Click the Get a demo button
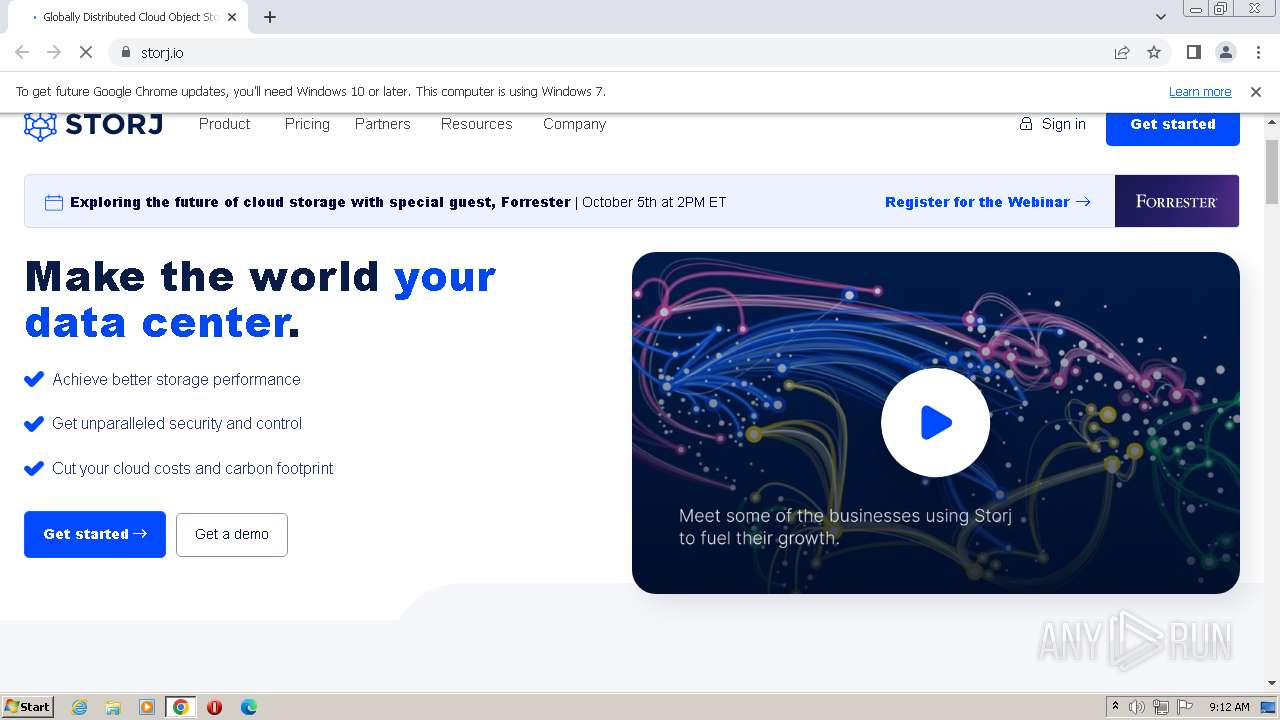The image size is (1280, 720). coord(232,534)
